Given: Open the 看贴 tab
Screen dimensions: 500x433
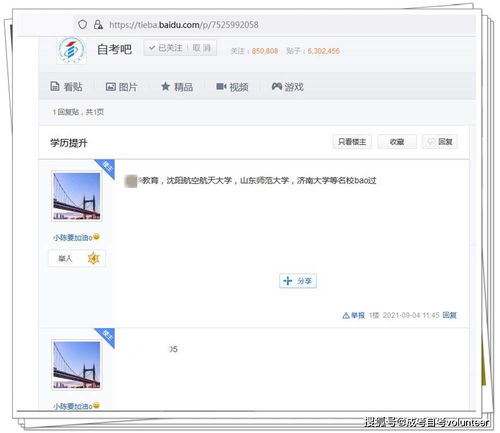Looking at the screenshot, I should (66, 87).
